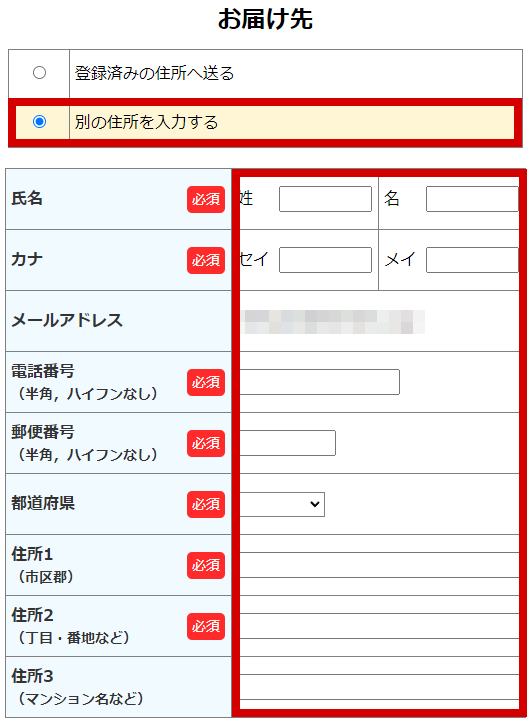
Task: Click the 電話番号 phone number field
Action: point(319,382)
